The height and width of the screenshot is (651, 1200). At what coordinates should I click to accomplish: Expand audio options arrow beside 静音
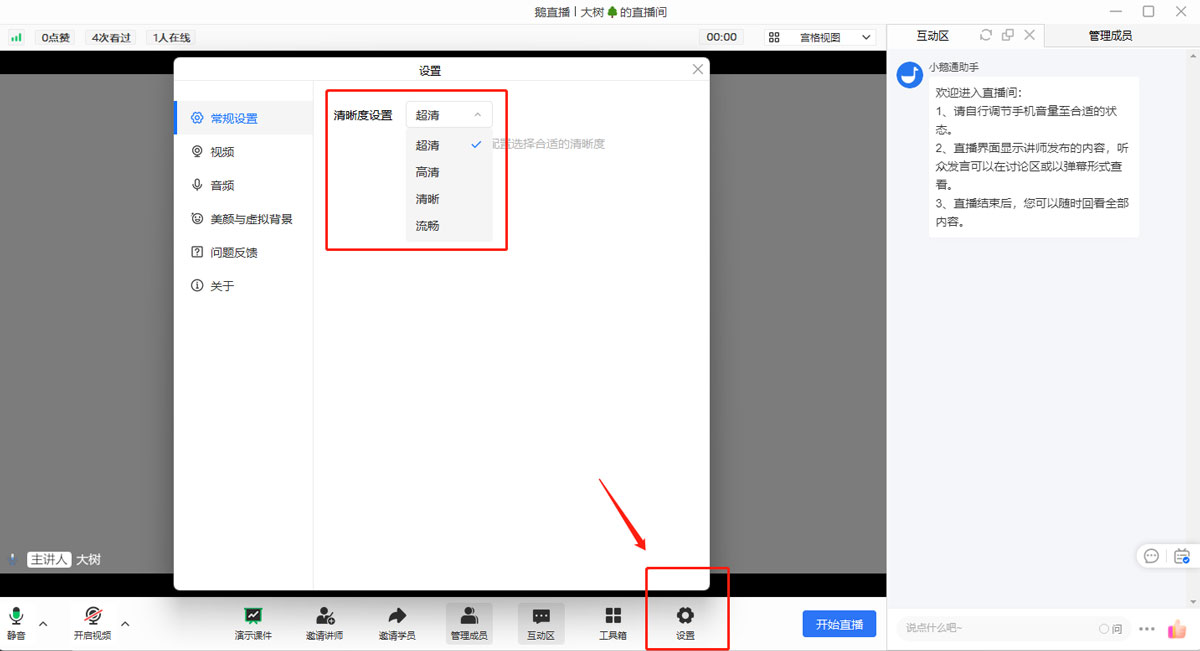click(42, 624)
